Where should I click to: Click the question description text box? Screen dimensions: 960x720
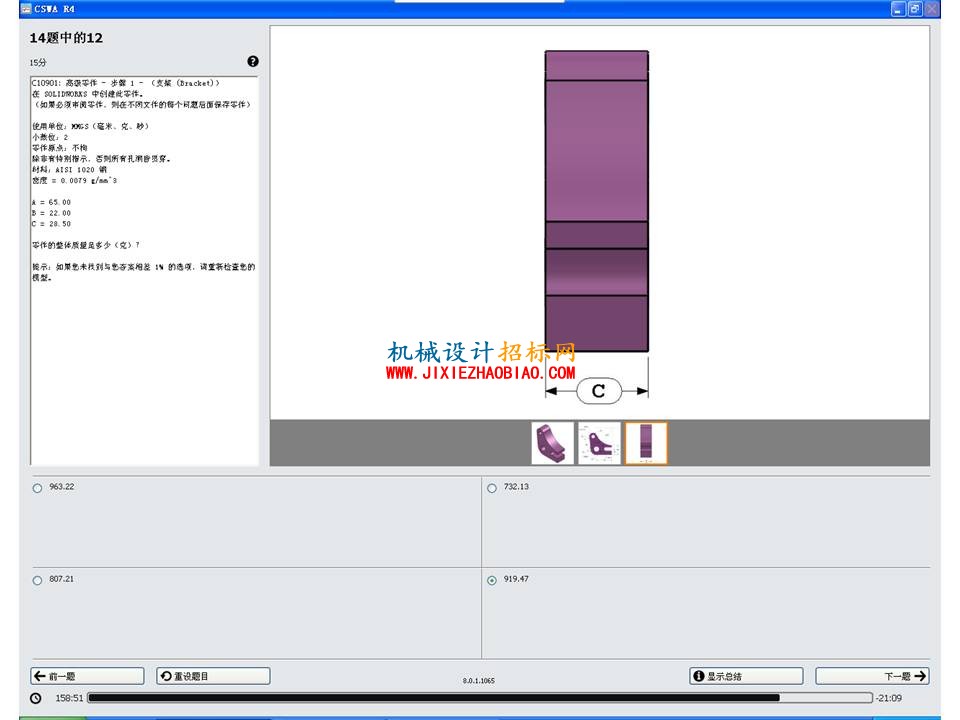tap(144, 271)
